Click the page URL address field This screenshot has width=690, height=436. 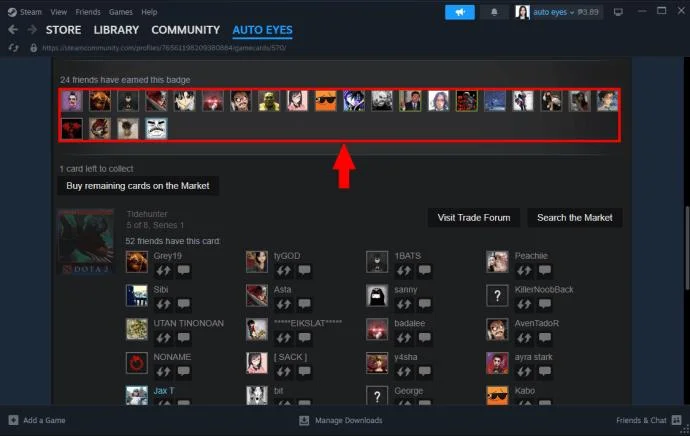(x=164, y=48)
